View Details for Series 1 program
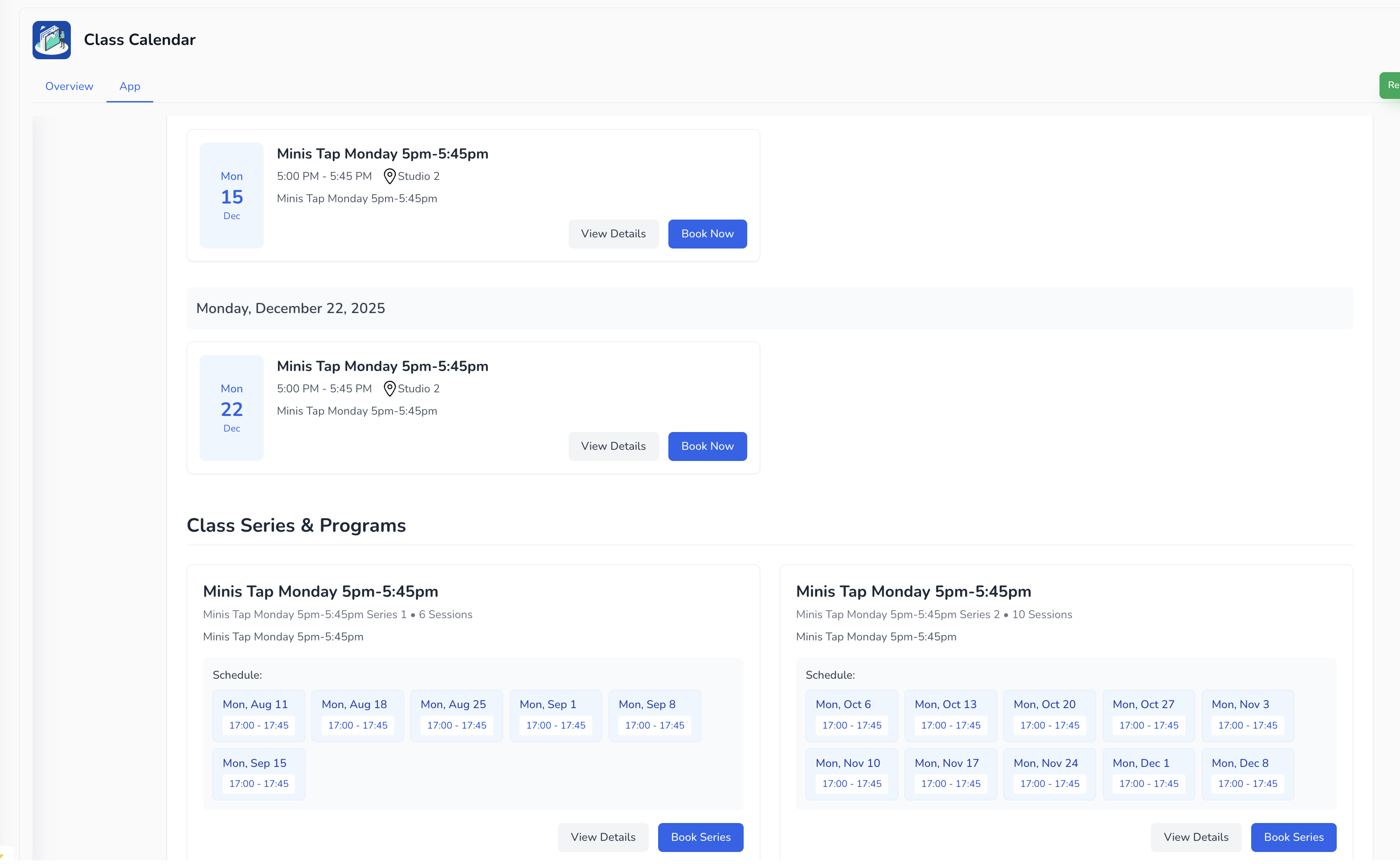This screenshot has height=864, width=1400. click(602, 838)
